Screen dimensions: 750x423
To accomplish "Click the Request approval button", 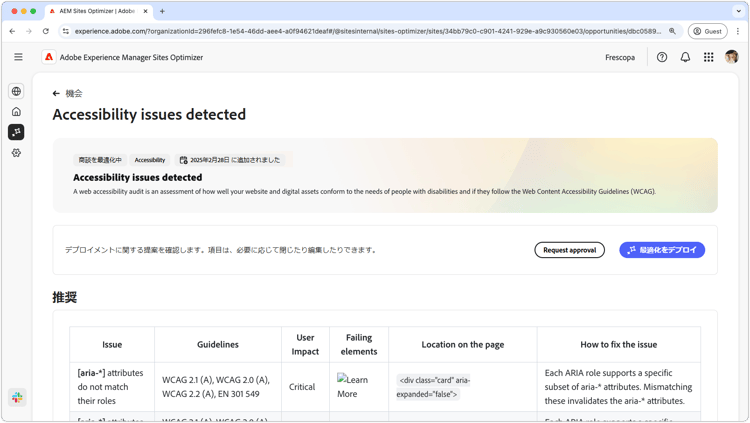I will pos(569,250).
